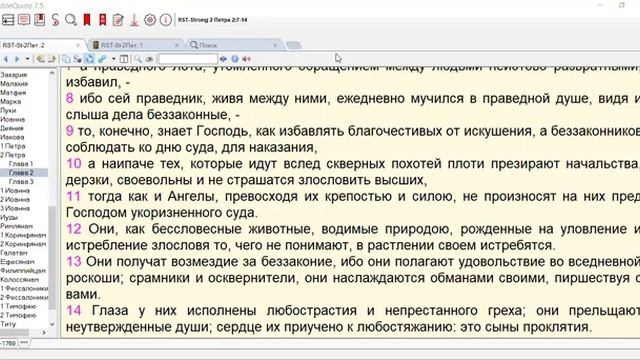
Task: Select Захария in the book list
Action: (14, 75)
